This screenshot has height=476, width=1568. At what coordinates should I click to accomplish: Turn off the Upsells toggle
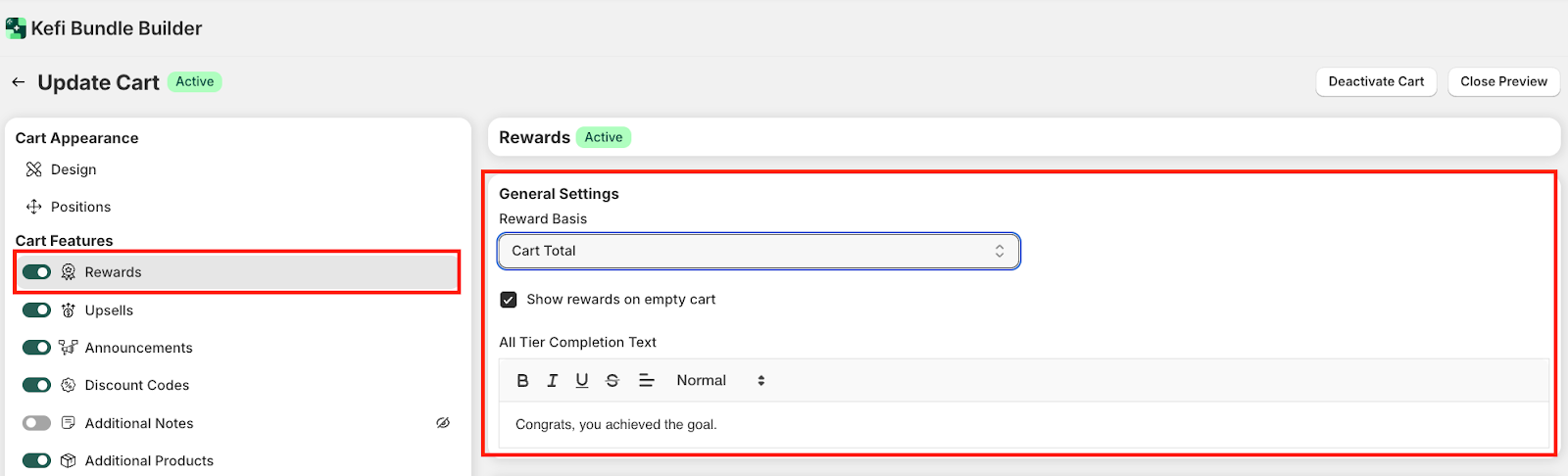(37, 310)
